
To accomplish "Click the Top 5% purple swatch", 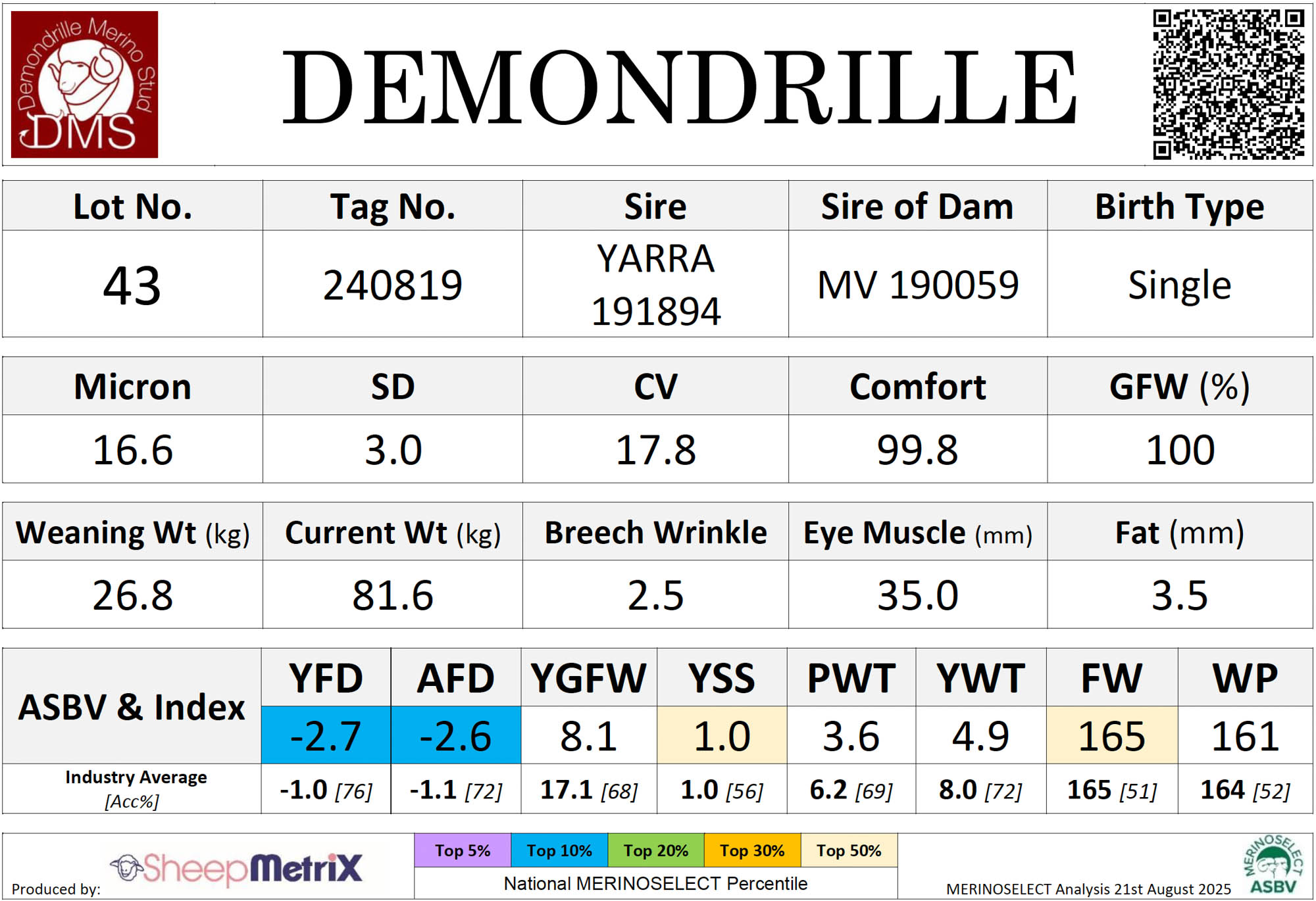I will coord(463,850).
